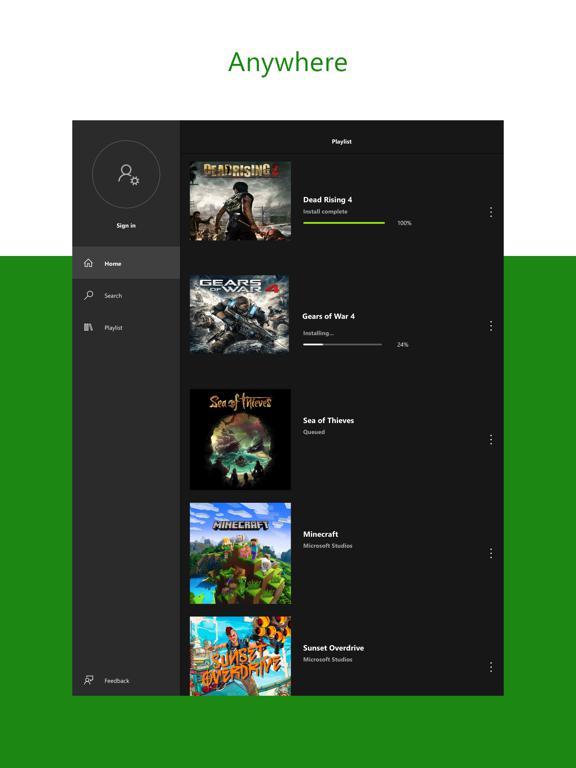Open more options for Gears of War 4
Viewport: 576px width, 768px height.
click(491, 326)
